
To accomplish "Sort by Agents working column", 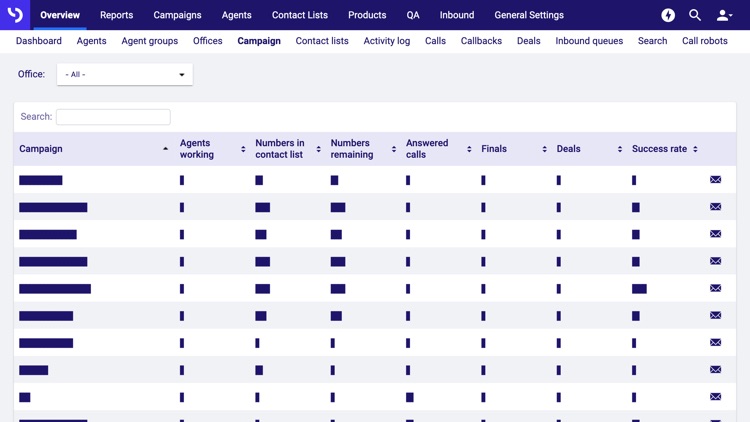I will [243, 149].
